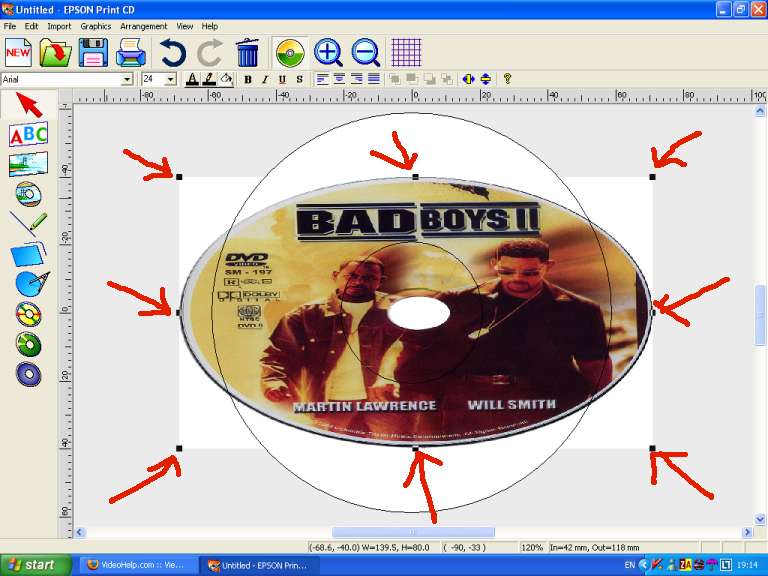The width and height of the screenshot is (768, 576).
Task: Save the project with the floppy disk icon
Action: [93, 52]
